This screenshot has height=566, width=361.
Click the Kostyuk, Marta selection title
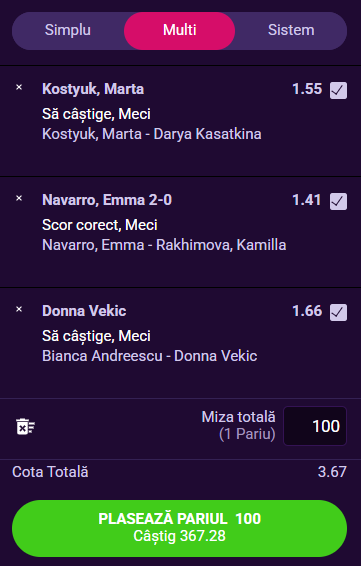pyautogui.click(x=93, y=89)
